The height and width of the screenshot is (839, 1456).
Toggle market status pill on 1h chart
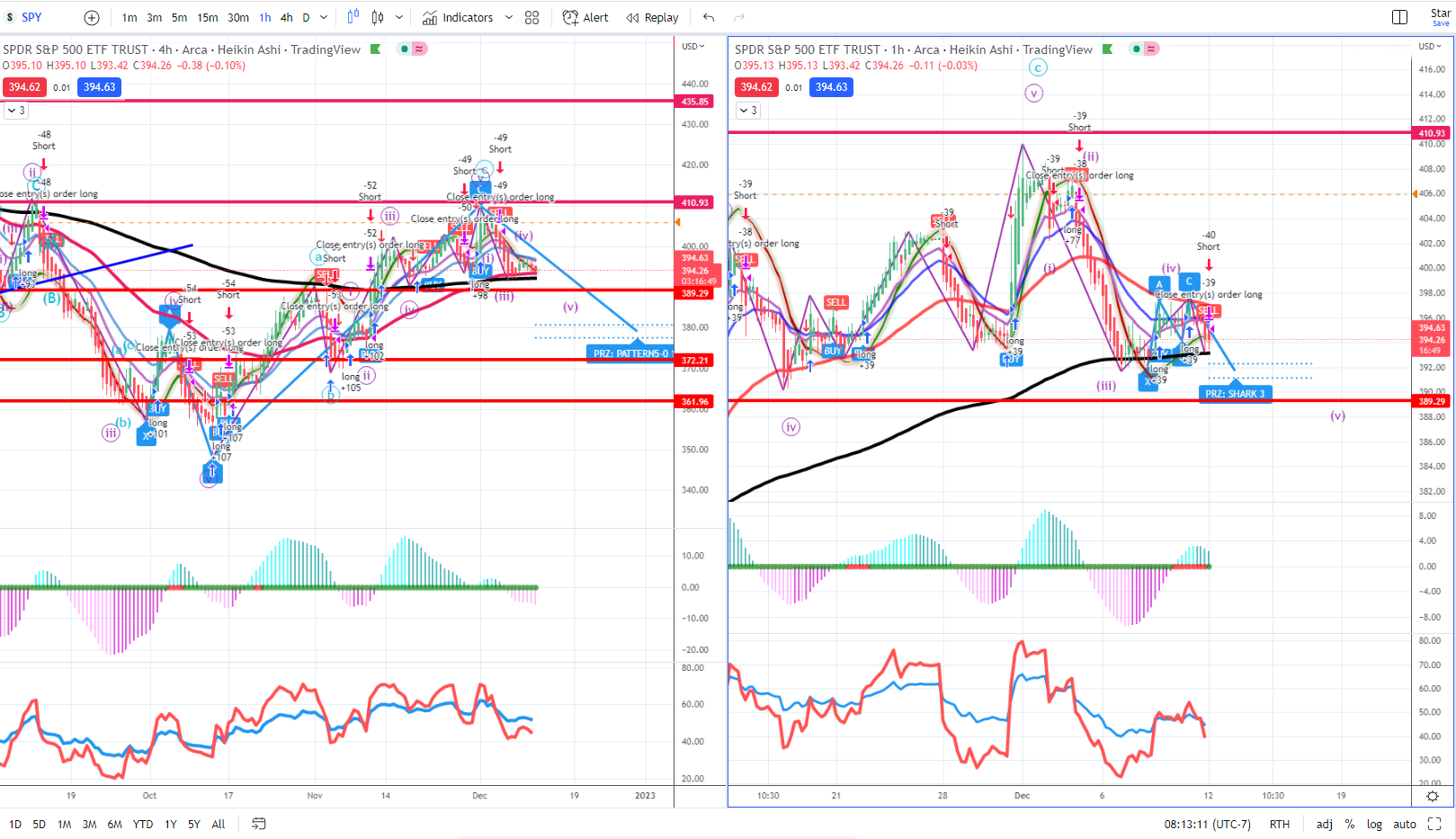1145,49
